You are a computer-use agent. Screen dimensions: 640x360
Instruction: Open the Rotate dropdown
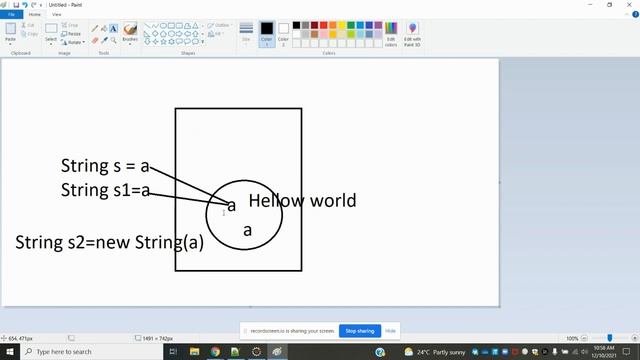73,42
